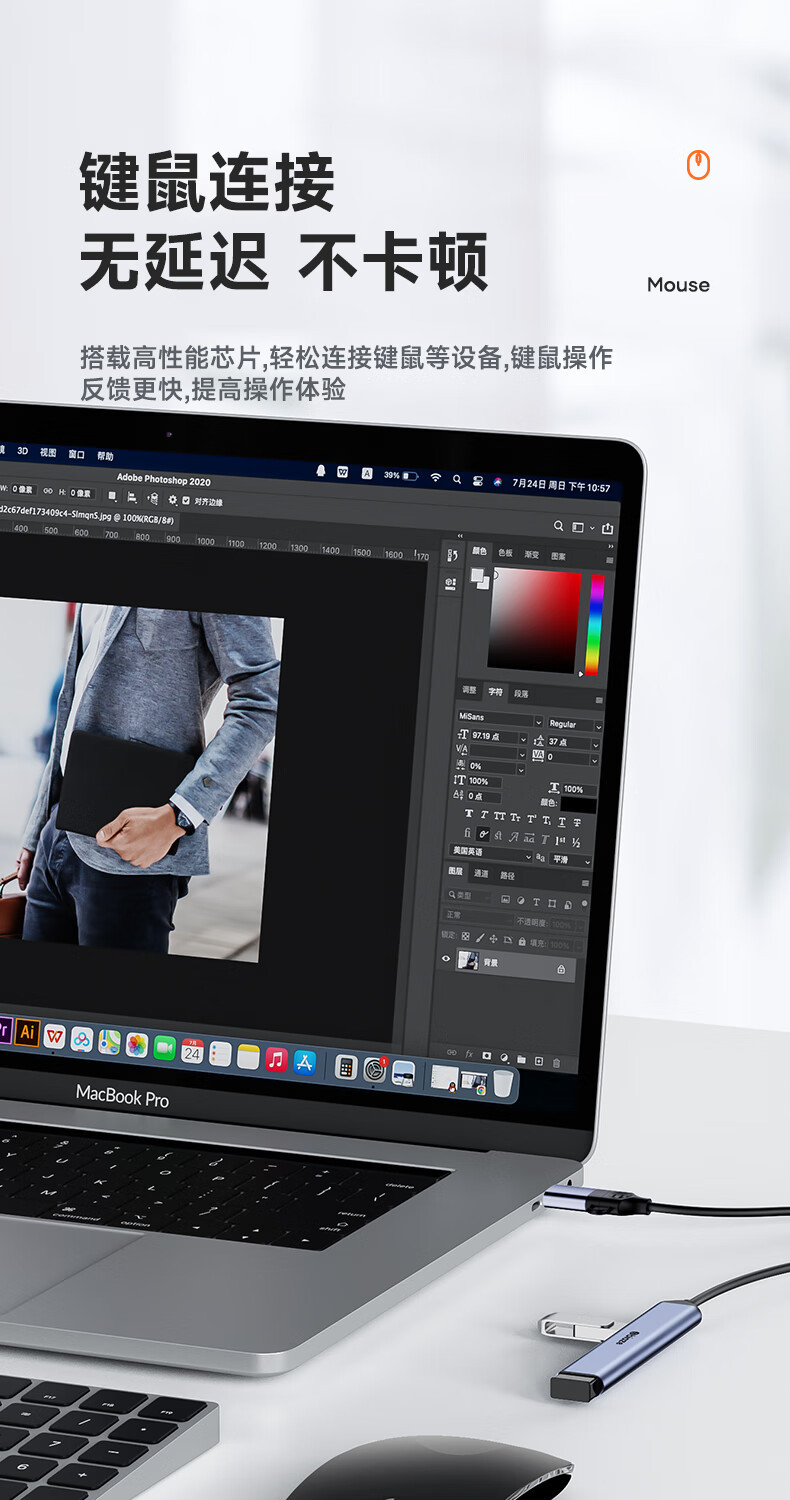Create a new layer plus icon
Screen dimensions: 790x1500
pos(539,1061)
